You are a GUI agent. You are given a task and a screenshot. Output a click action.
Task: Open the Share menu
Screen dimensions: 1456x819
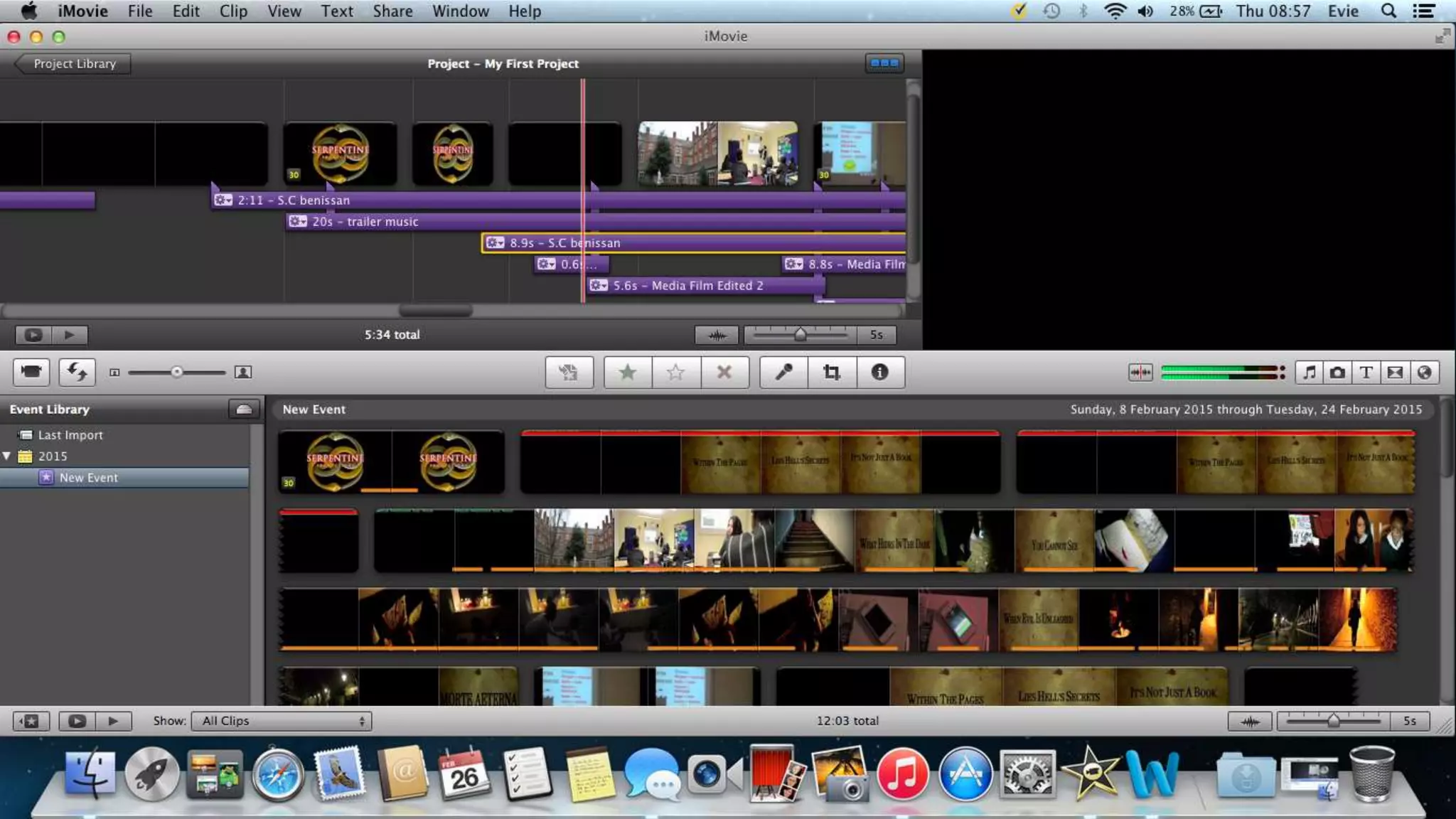[x=392, y=11]
